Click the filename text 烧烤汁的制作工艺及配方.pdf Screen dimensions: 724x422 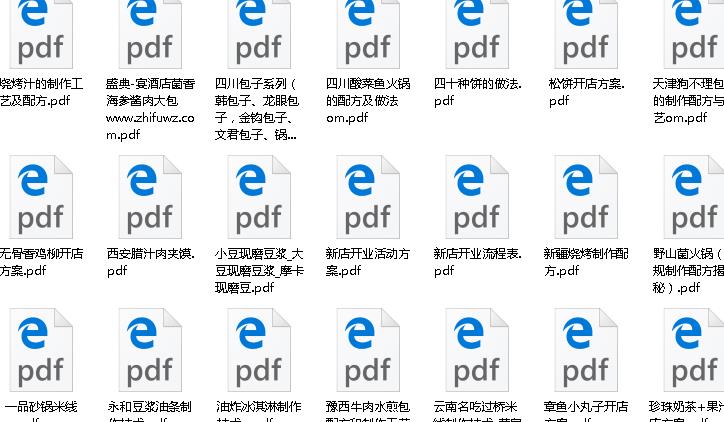(42, 92)
